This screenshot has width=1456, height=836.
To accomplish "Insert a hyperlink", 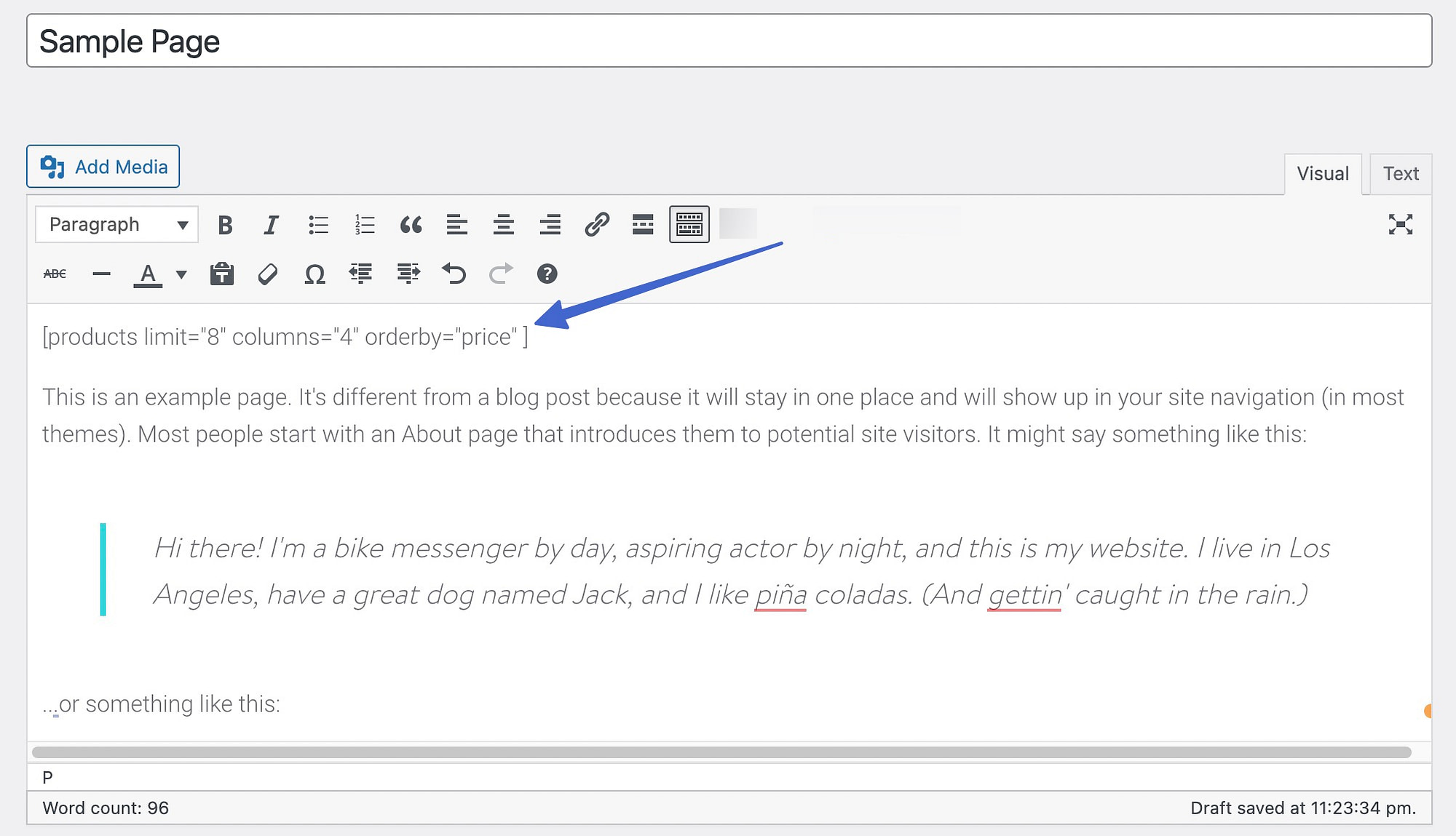I will click(597, 224).
